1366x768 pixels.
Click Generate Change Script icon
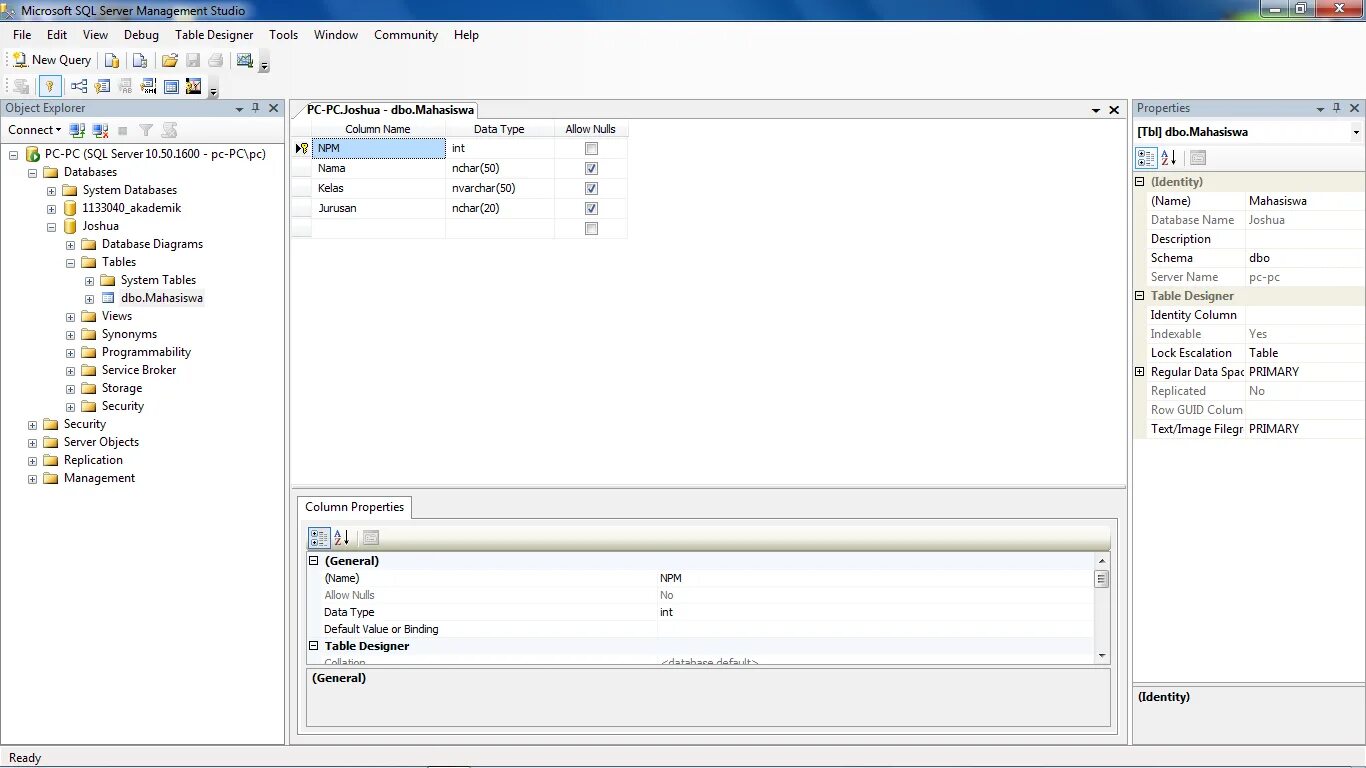click(x=21, y=87)
